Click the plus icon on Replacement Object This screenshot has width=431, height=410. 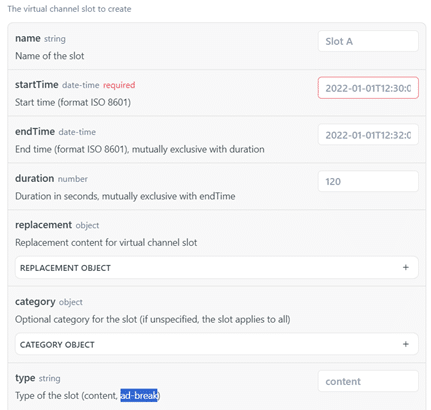[x=405, y=267]
